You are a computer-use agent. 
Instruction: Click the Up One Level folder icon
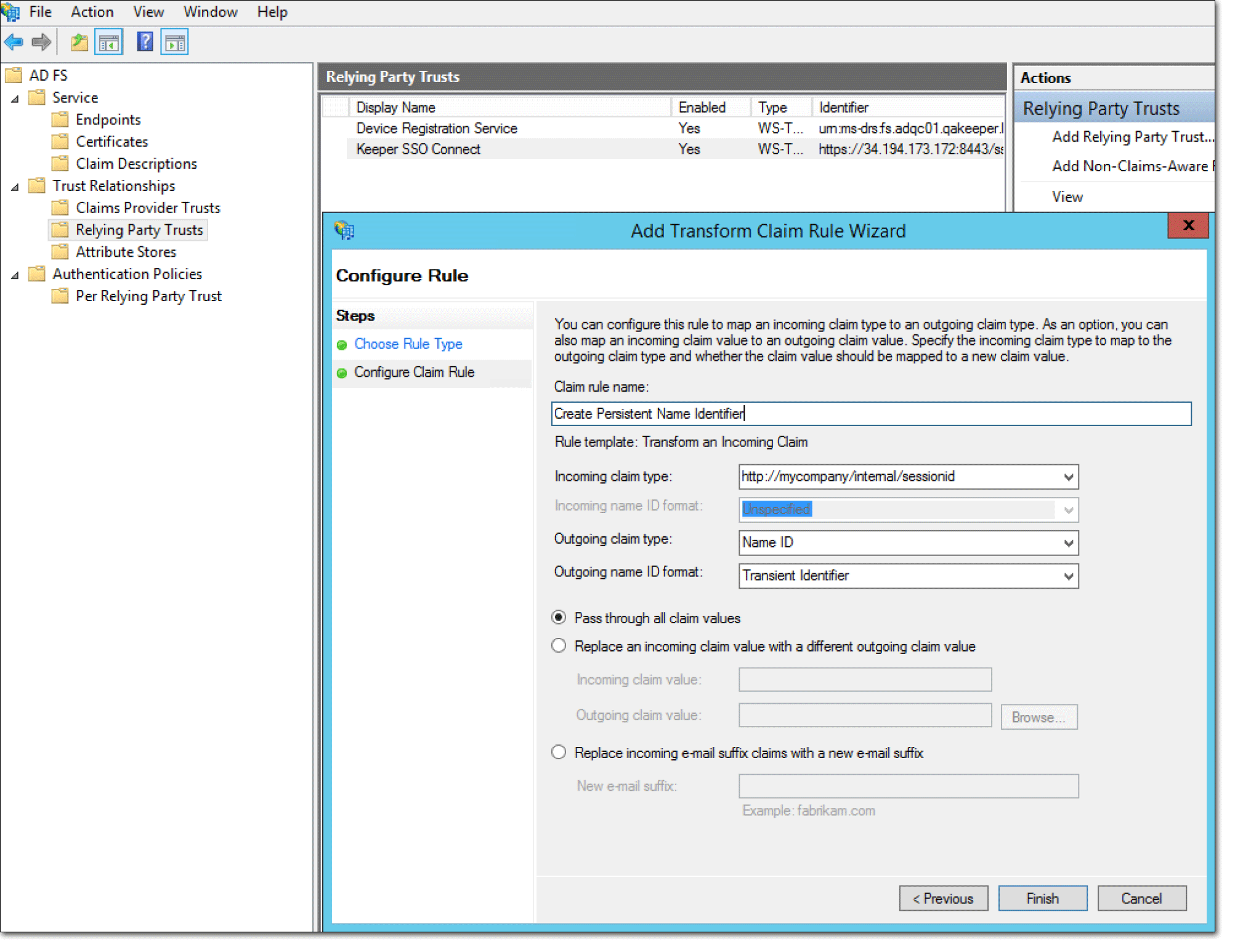79,41
